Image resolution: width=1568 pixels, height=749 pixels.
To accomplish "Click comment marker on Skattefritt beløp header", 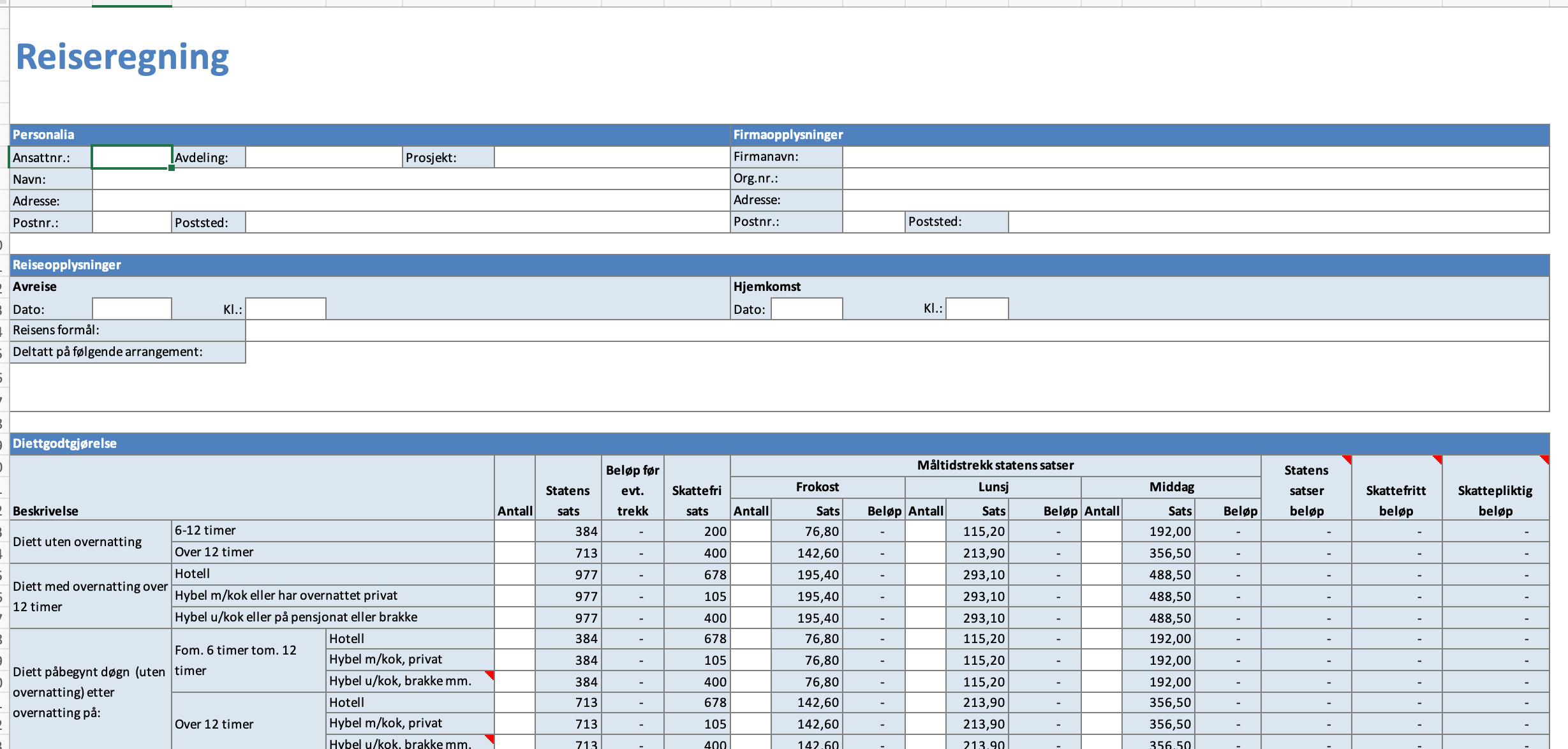I will click(x=1438, y=459).
